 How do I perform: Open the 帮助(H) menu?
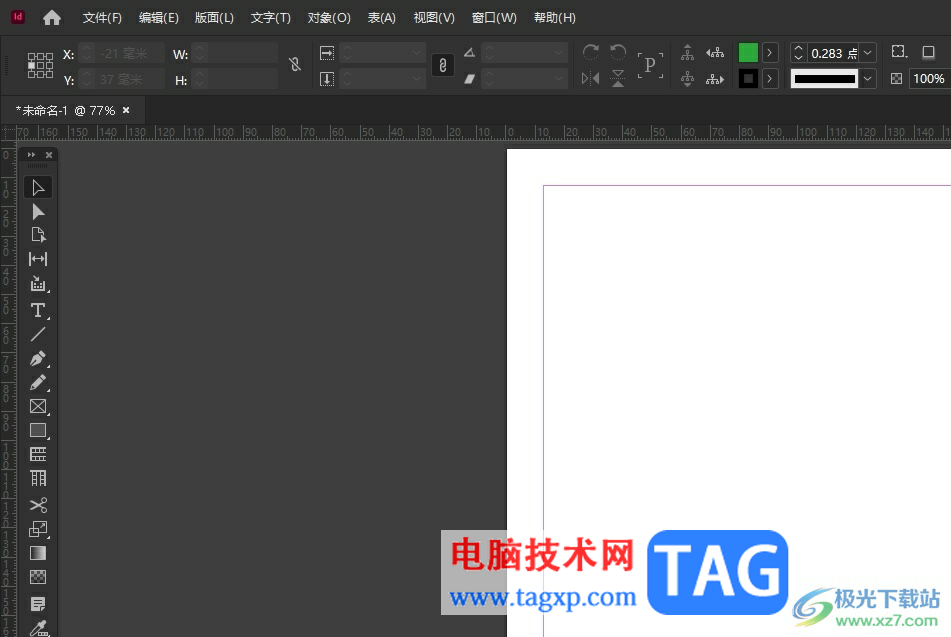pos(554,18)
